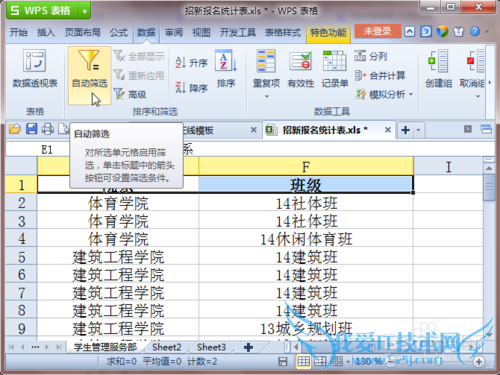Expand ribbon overflow arrow at right edge
Viewport: 500px width, 375px height.
pos(490,82)
